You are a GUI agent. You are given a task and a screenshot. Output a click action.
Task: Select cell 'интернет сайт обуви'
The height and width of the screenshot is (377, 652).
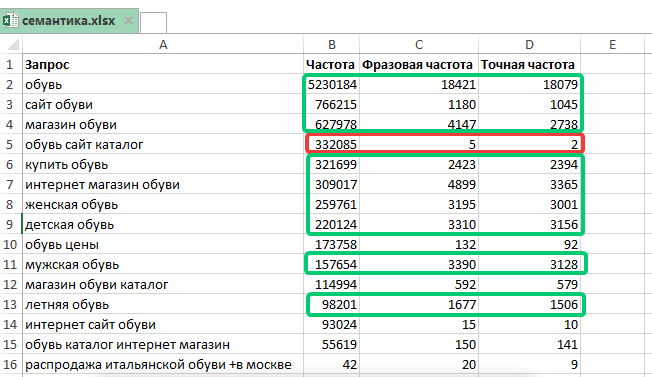coord(163,325)
